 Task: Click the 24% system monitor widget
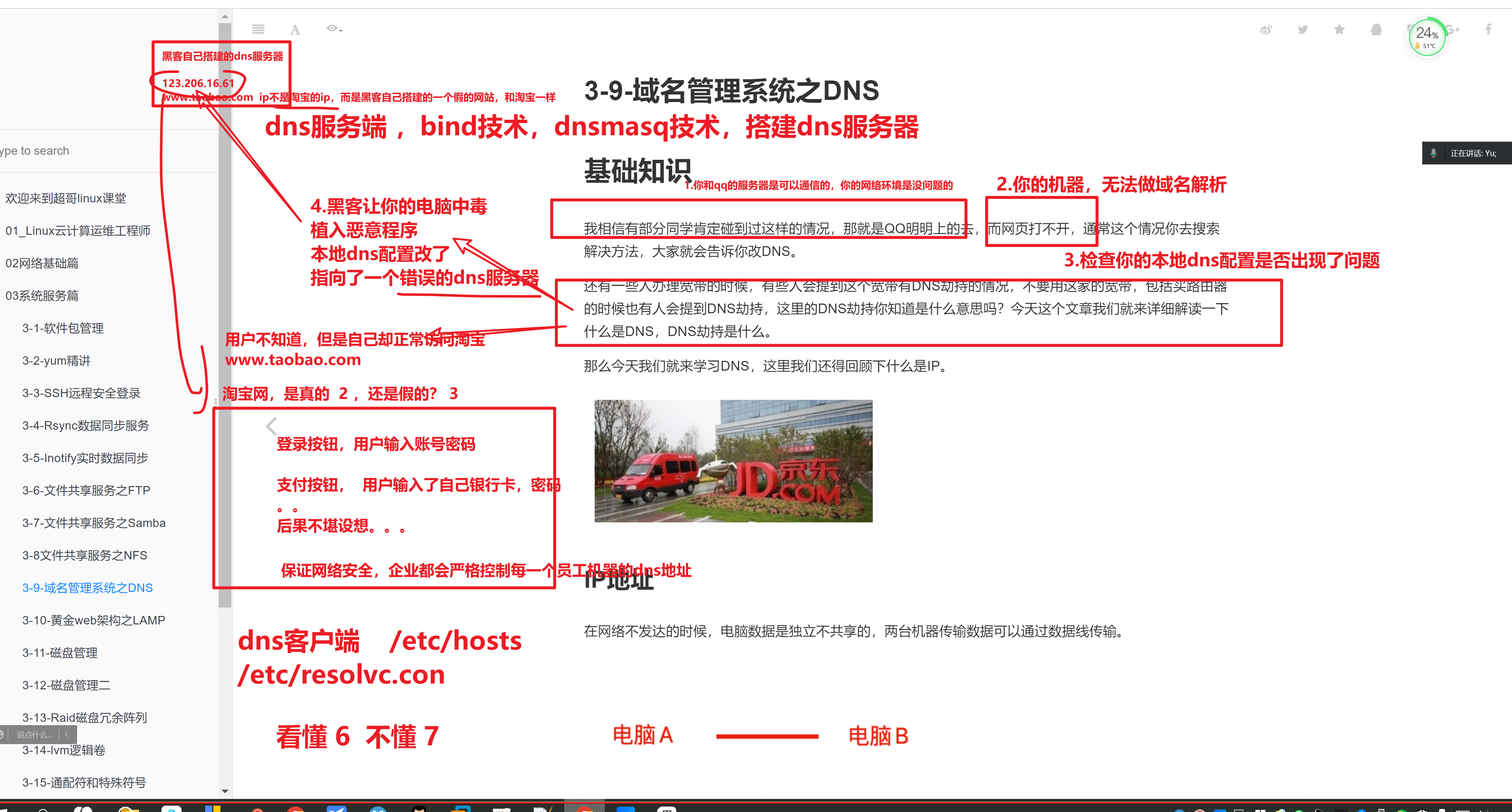click(1427, 37)
